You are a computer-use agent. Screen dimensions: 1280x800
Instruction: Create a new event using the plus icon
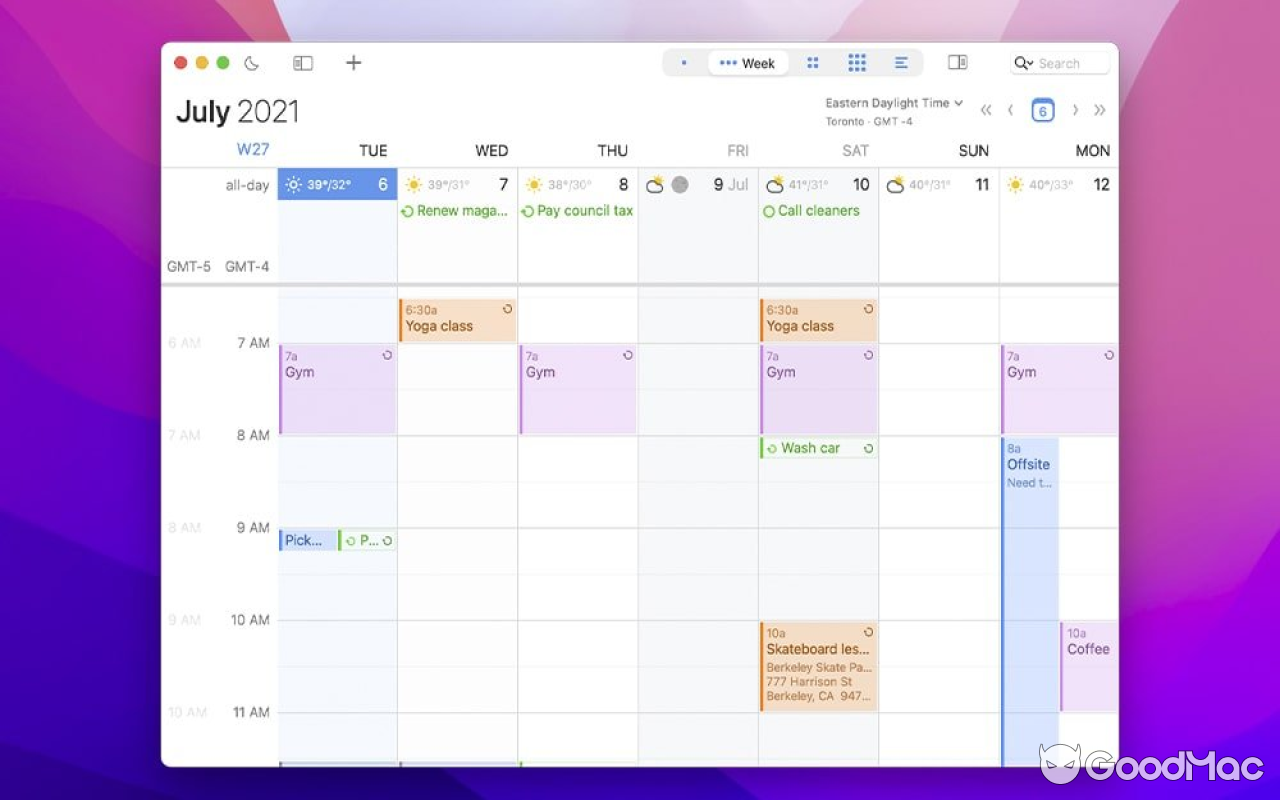353,62
